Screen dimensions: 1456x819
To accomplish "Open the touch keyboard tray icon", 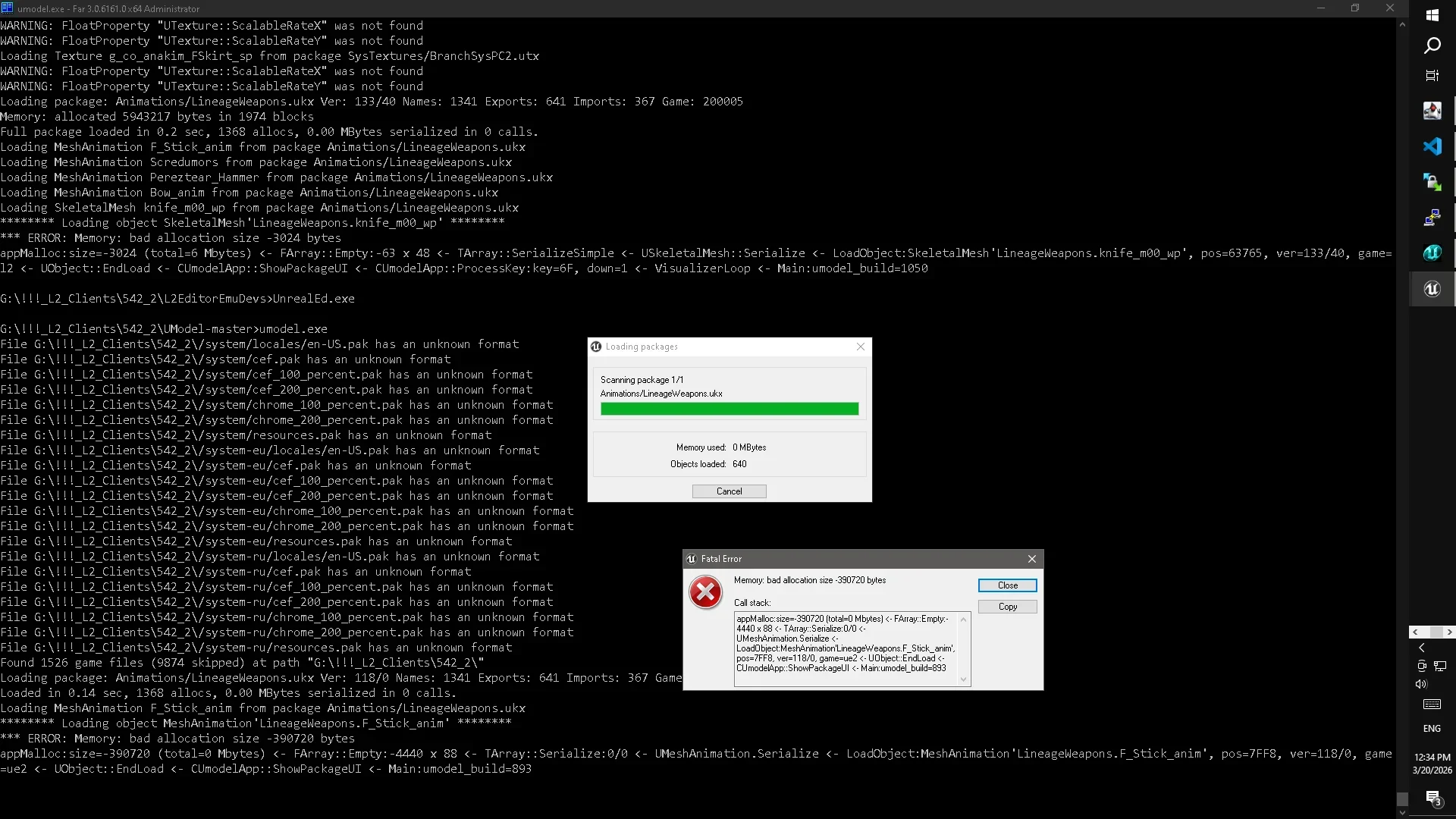I will 1432,704.
